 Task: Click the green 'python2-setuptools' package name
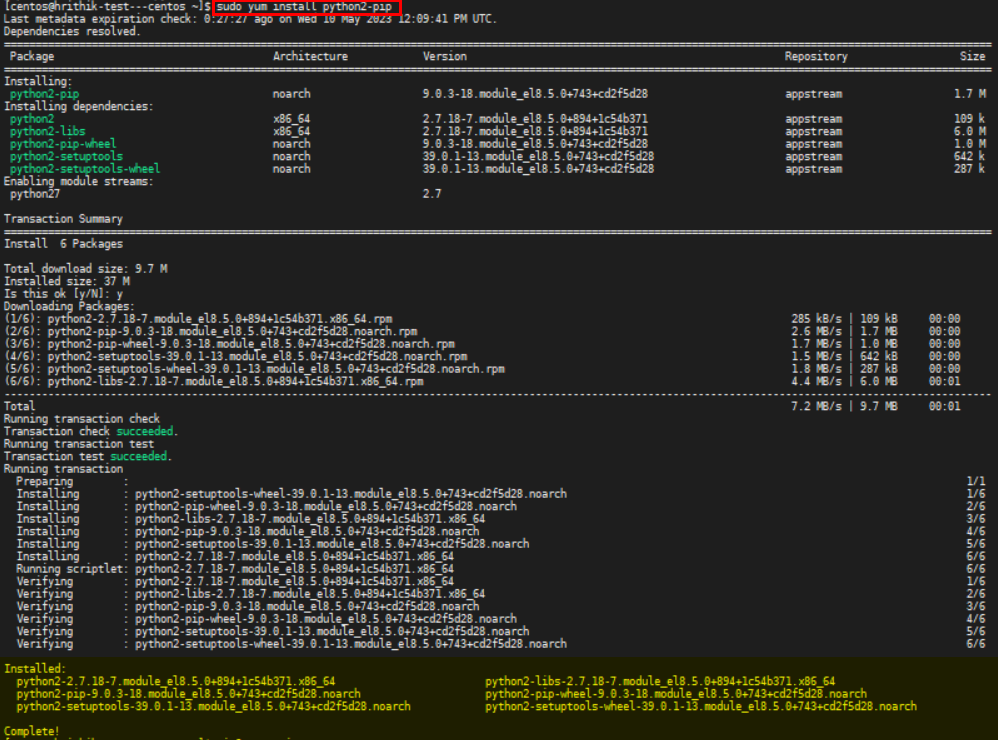click(x=66, y=157)
